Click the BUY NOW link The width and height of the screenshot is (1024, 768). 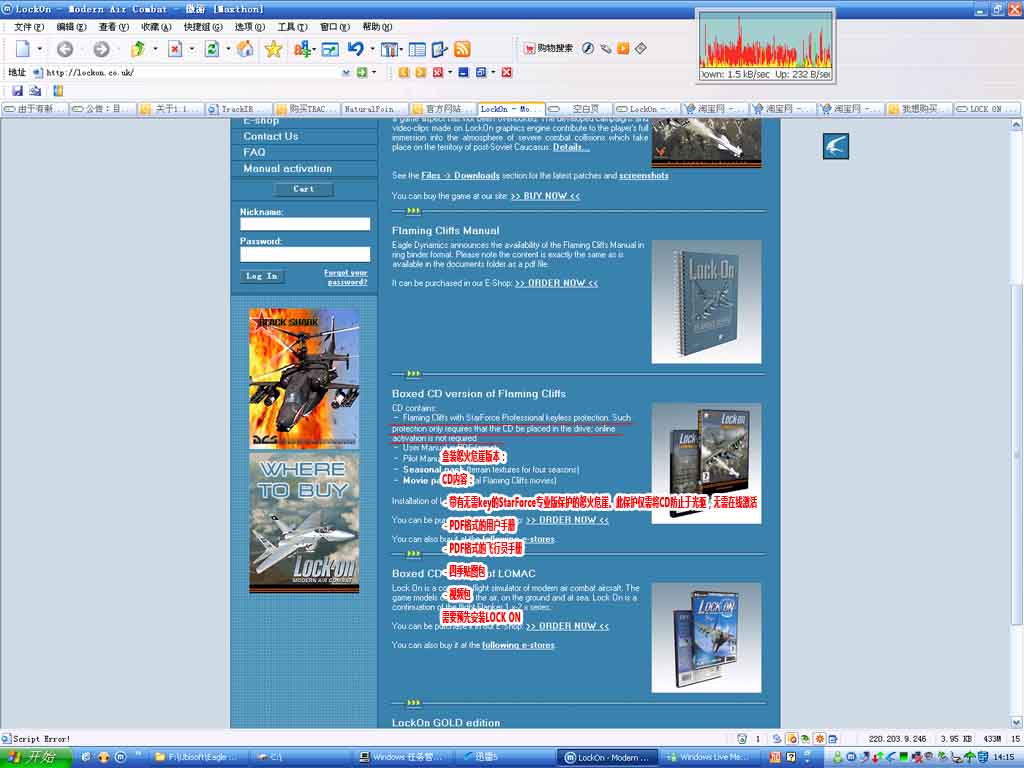[x=545, y=196]
